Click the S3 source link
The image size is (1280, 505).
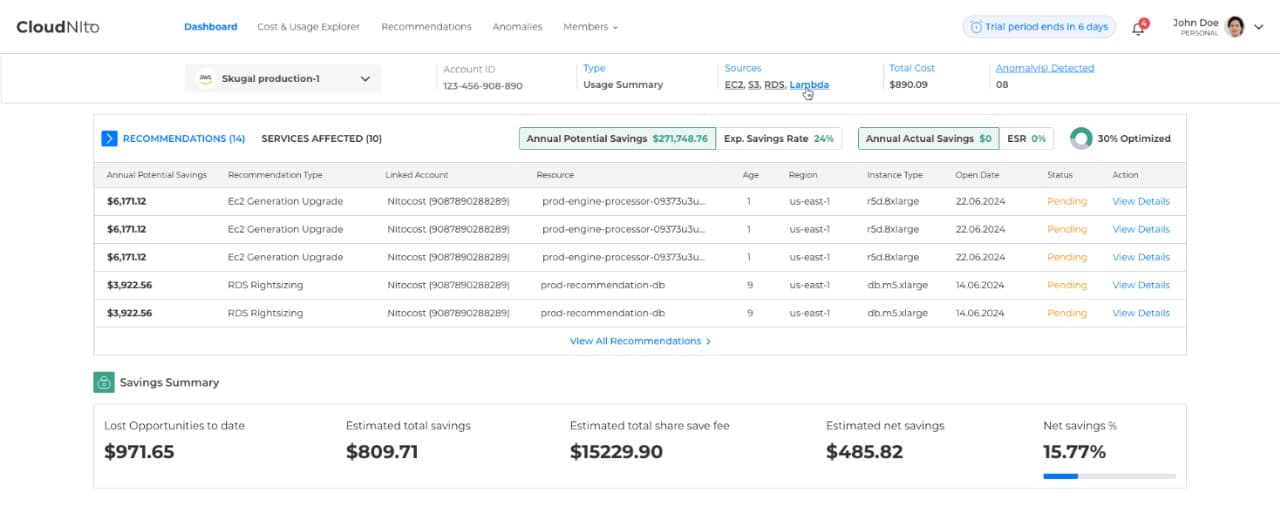pos(754,85)
